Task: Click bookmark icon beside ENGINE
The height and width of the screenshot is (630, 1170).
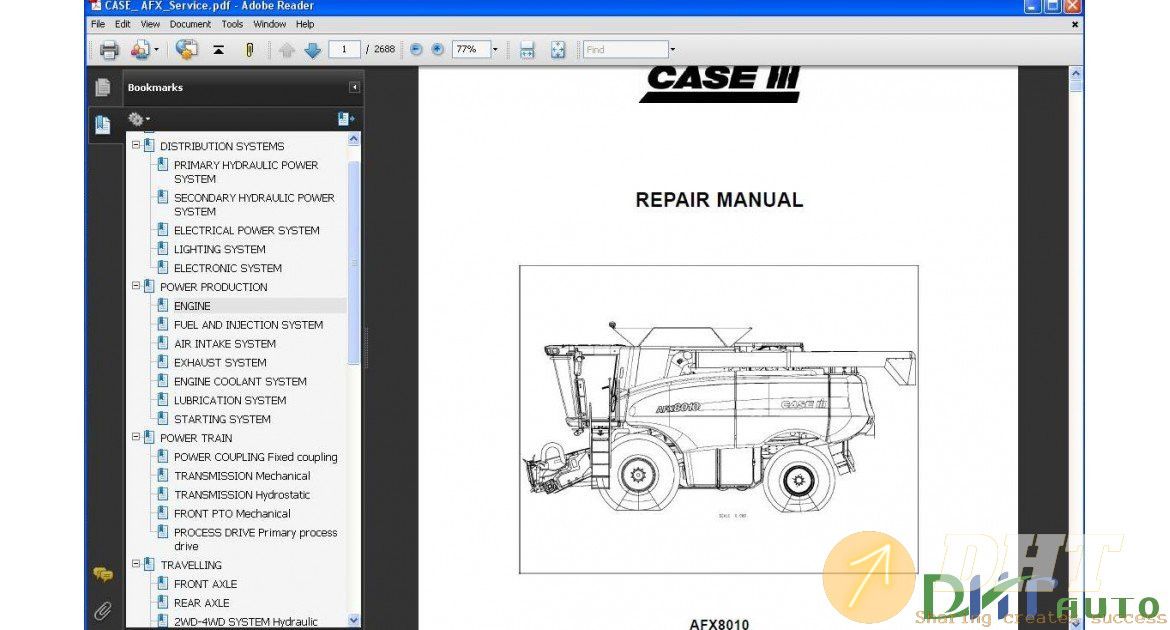Action: pos(163,305)
